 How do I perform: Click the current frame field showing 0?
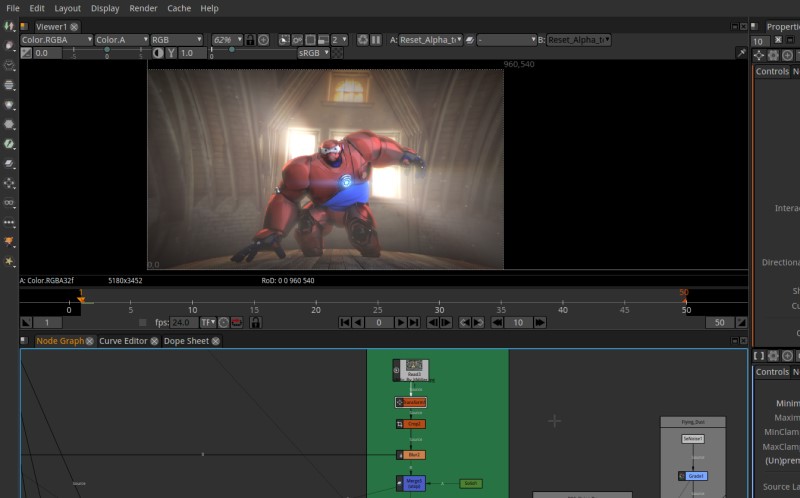pyautogui.click(x=379, y=322)
